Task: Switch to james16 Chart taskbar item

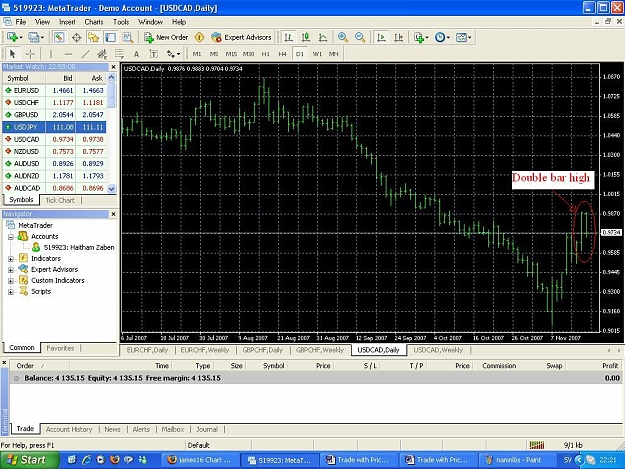Action: (200, 460)
